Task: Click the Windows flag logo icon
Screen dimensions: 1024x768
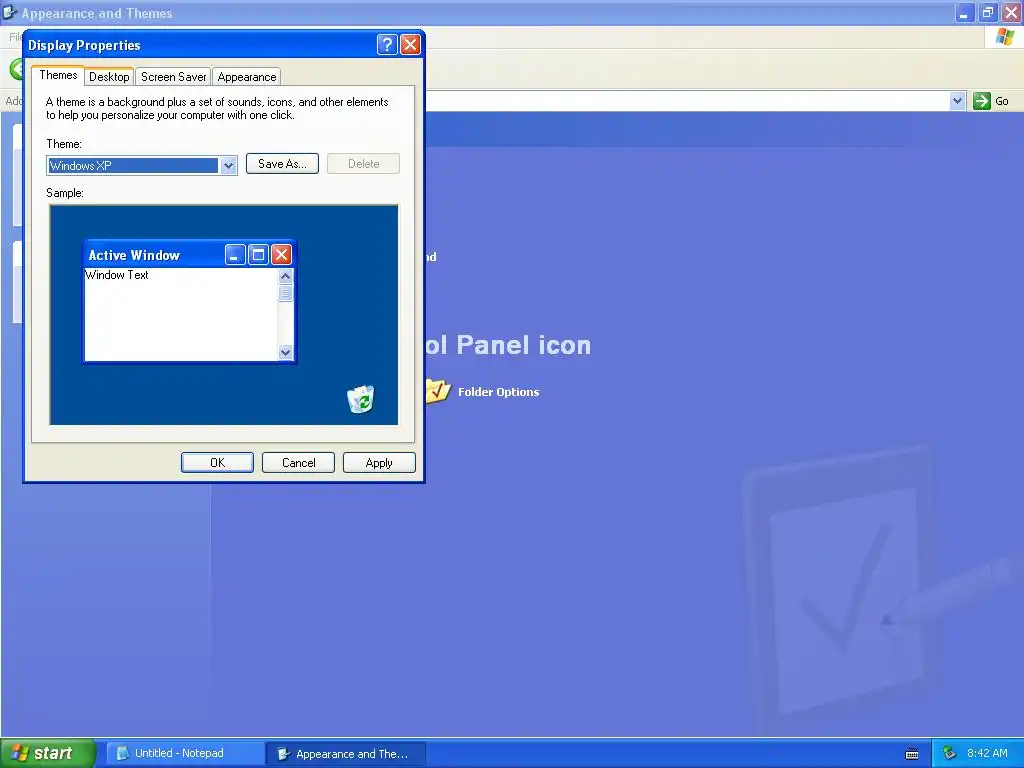Action: click(1004, 37)
